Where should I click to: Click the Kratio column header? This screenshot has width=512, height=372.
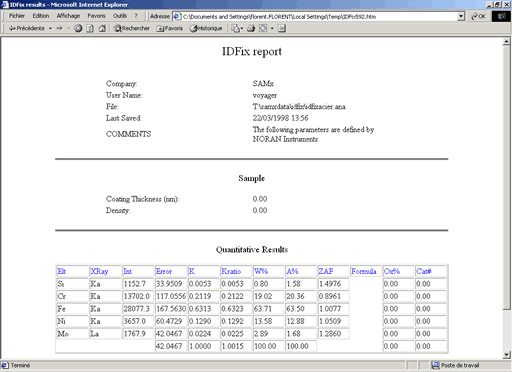click(x=231, y=271)
